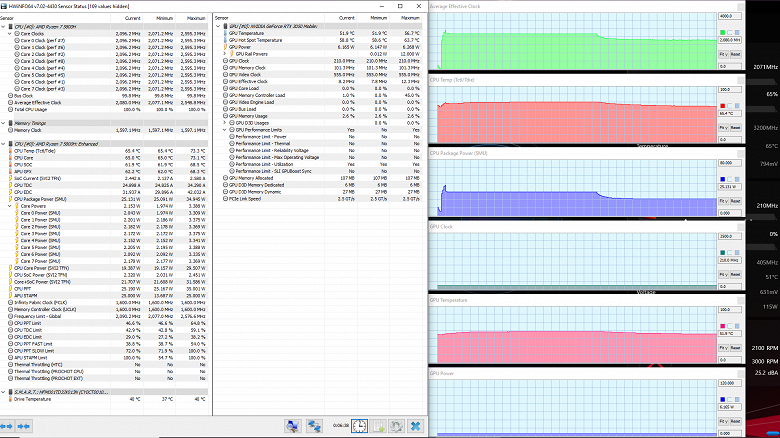Close sensors with the blue X icon
The height and width of the screenshot is (438, 780).
coord(415,425)
